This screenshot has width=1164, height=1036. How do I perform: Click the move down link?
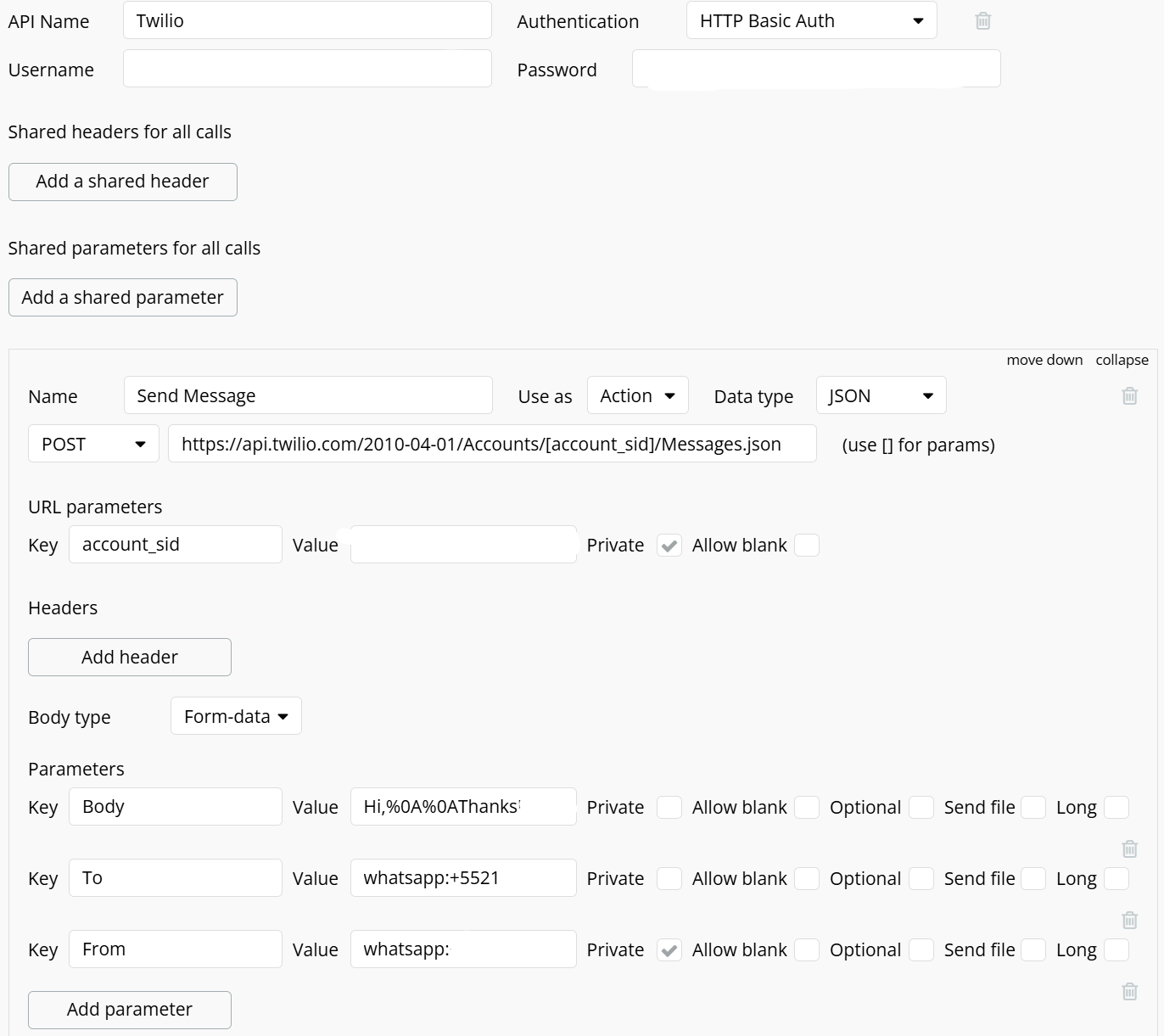pos(1044,360)
